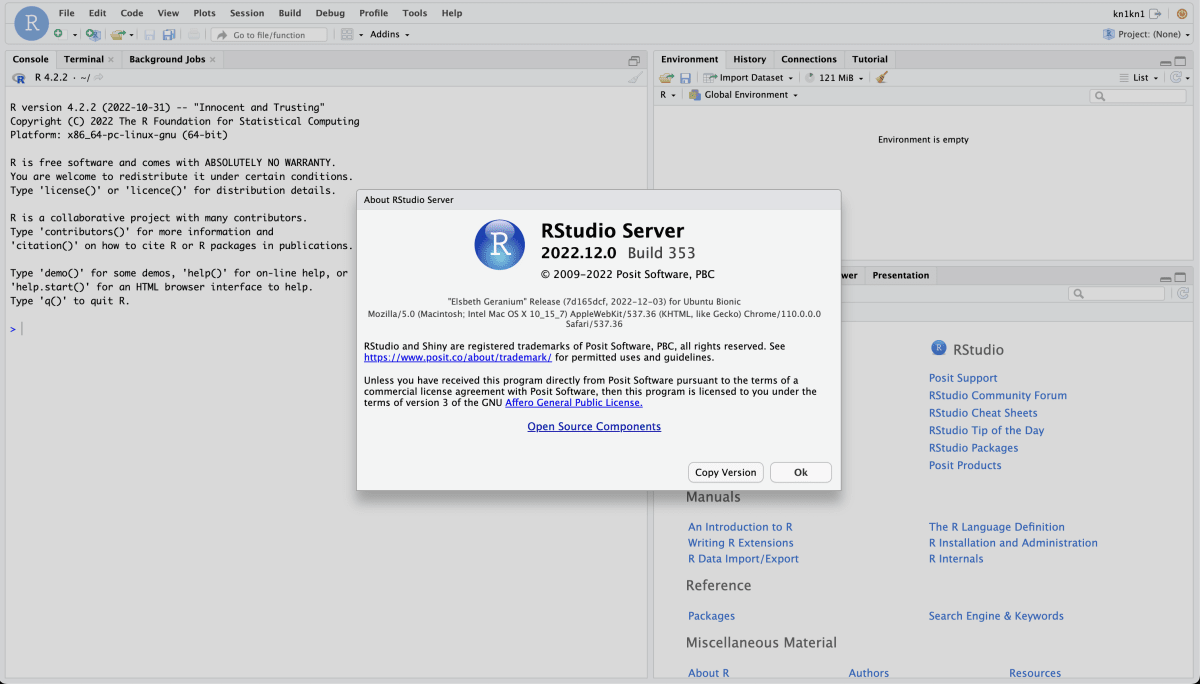Open the Open Source Components link

pos(594,426)
